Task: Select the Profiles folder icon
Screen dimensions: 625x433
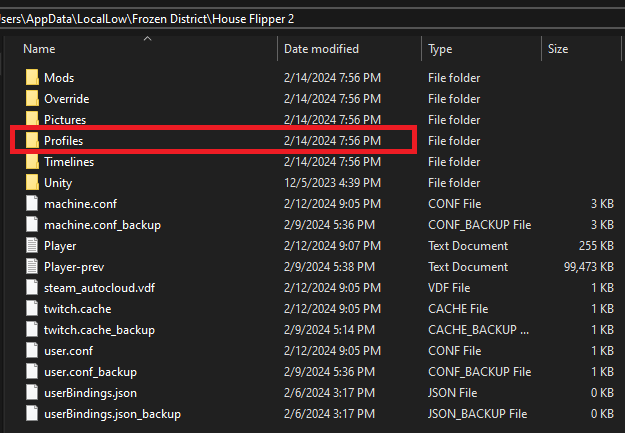Action: coord(31,141)
